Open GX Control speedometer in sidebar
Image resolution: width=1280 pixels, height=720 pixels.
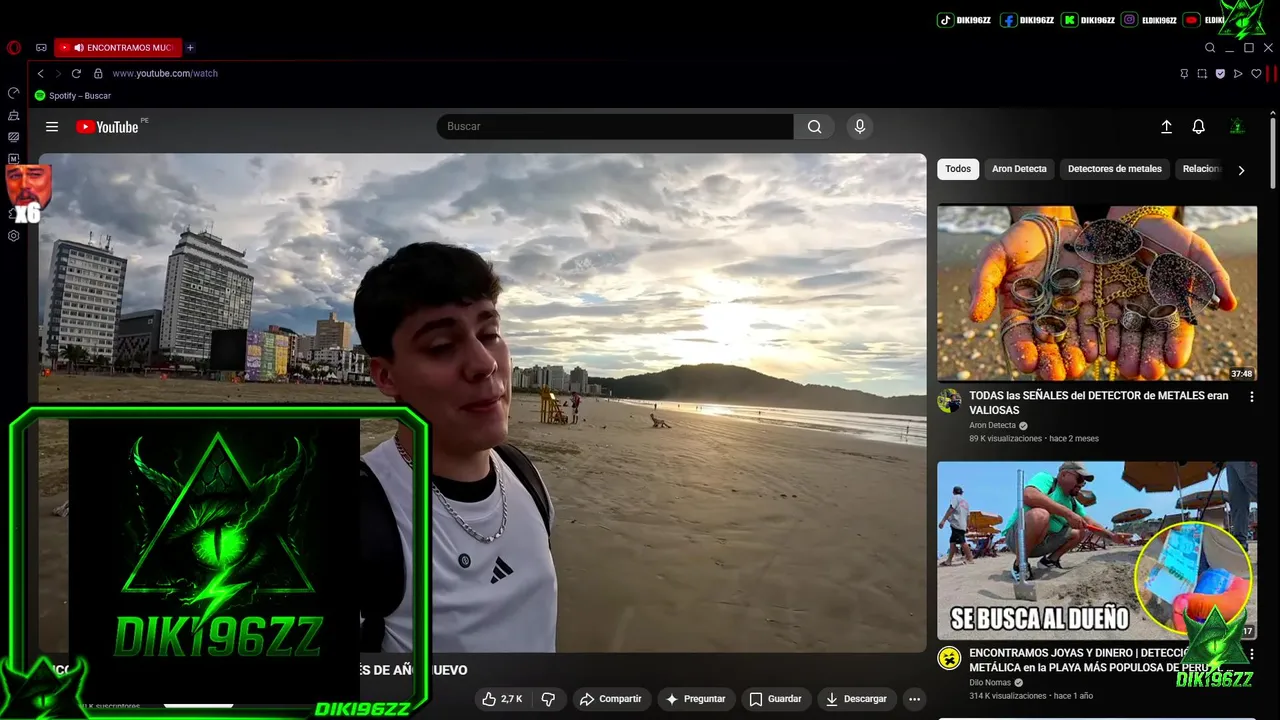(x=14, y=93)
